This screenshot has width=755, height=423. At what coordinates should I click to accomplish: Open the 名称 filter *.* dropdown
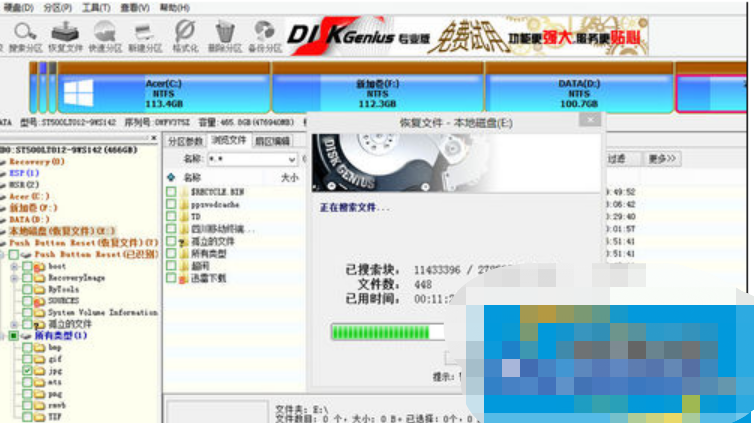(x=292, y=159)
